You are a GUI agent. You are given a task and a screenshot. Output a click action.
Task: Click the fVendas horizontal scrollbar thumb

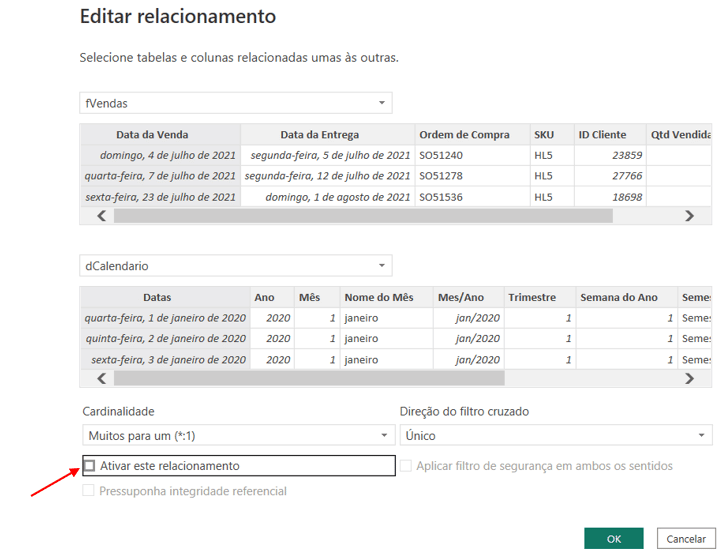[363, 216]
